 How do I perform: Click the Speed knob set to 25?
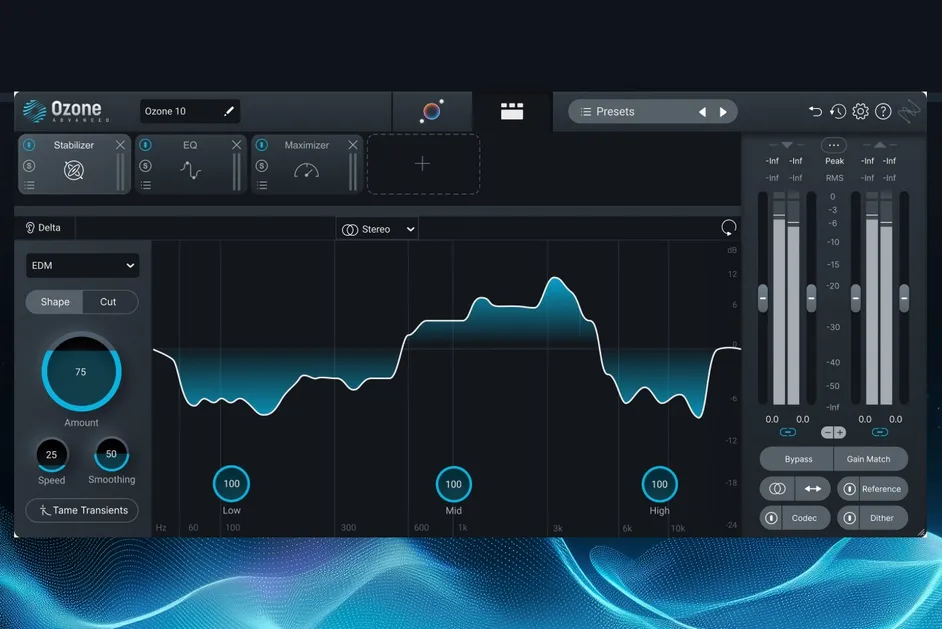point(52,455)
